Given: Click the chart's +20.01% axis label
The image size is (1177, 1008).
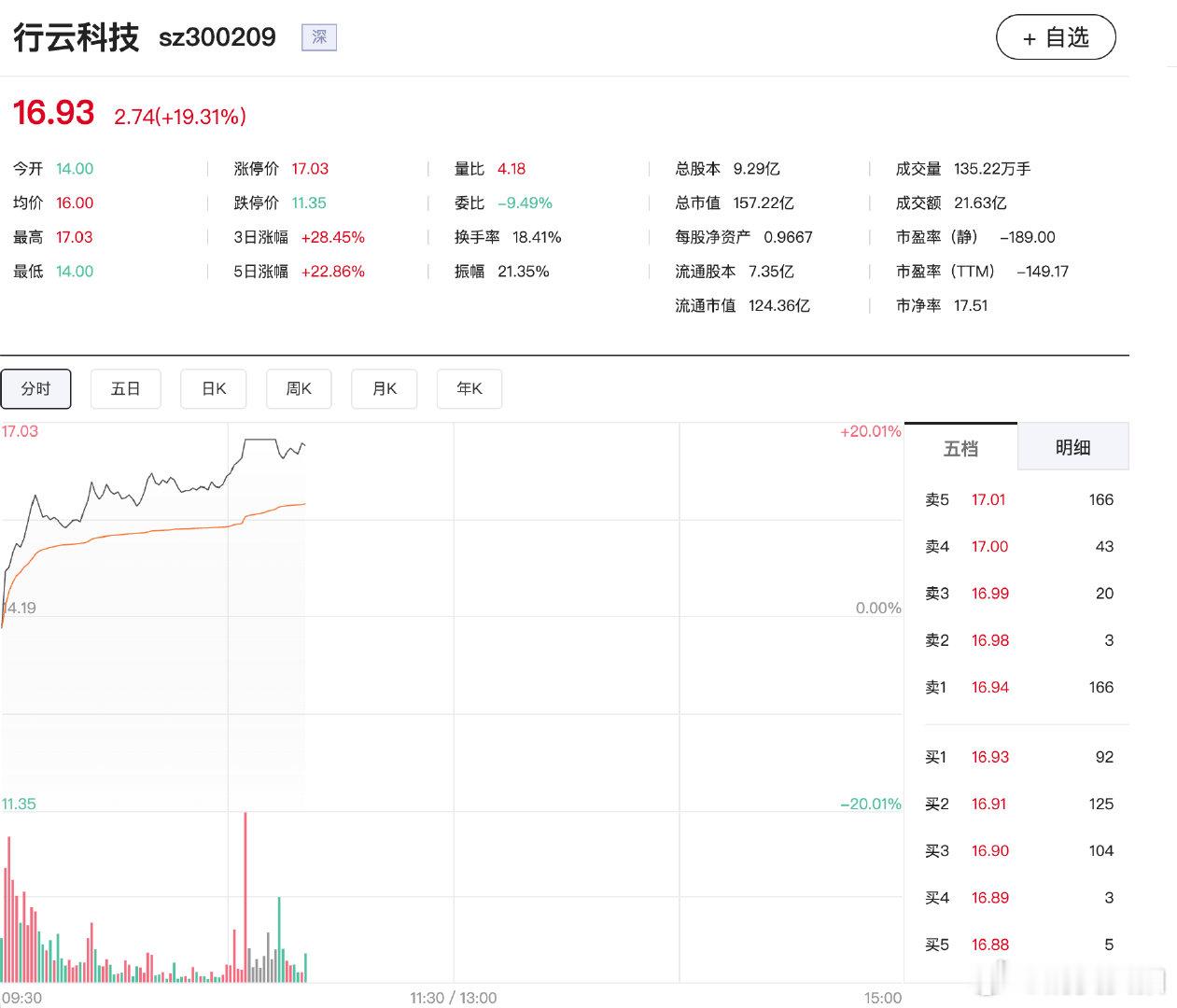Looking at the screenshot, I should click(871, 431).
